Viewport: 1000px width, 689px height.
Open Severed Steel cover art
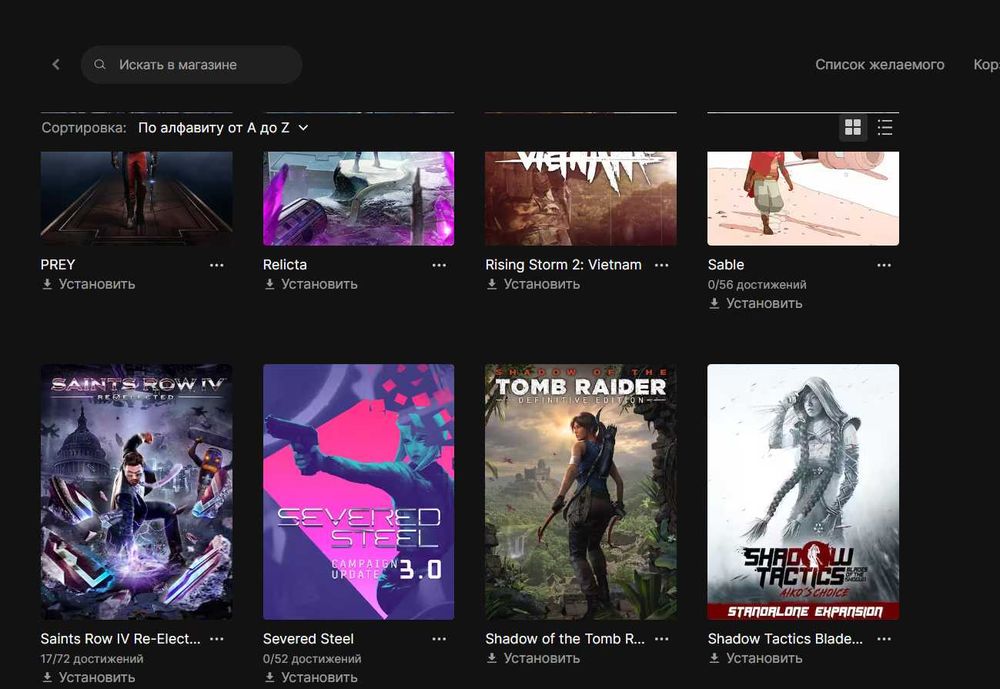pyautogui.click(x=359, y=492)
